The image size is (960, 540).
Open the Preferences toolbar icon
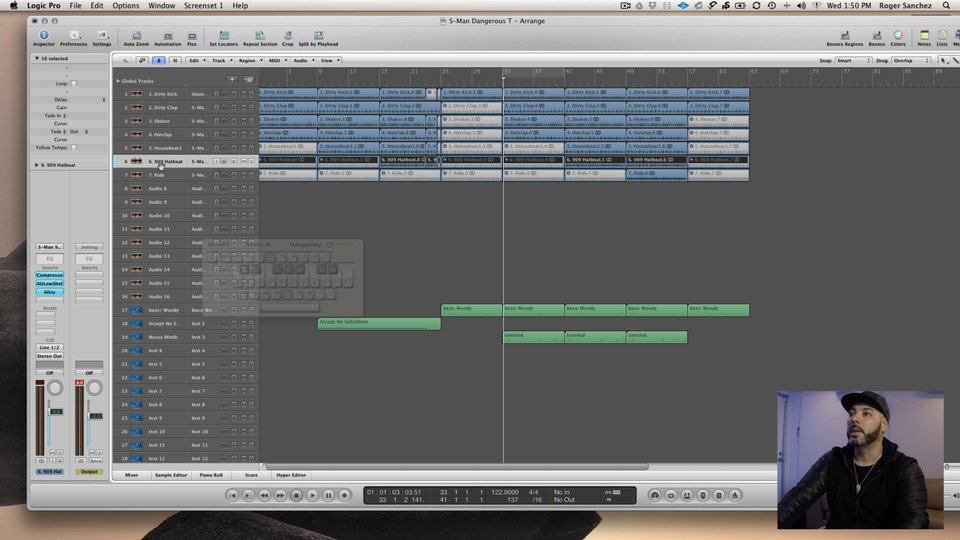(73, 38)
